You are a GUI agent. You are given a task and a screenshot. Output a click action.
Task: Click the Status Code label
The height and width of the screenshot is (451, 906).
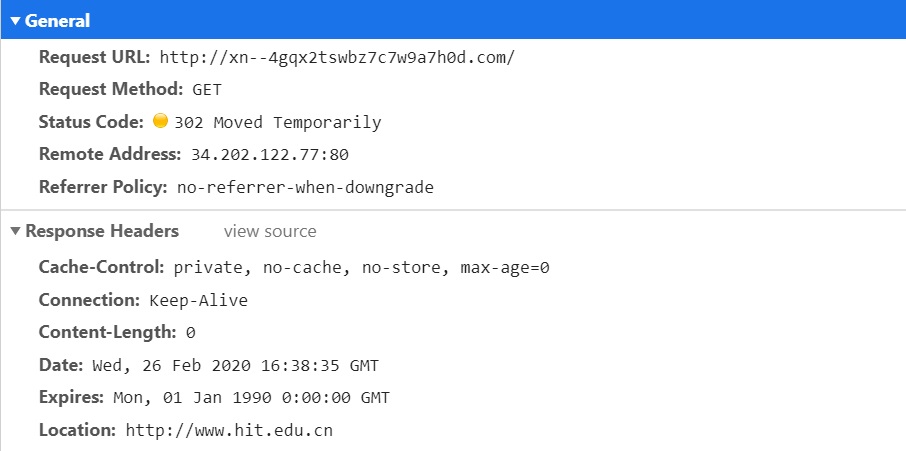[91, 122]
